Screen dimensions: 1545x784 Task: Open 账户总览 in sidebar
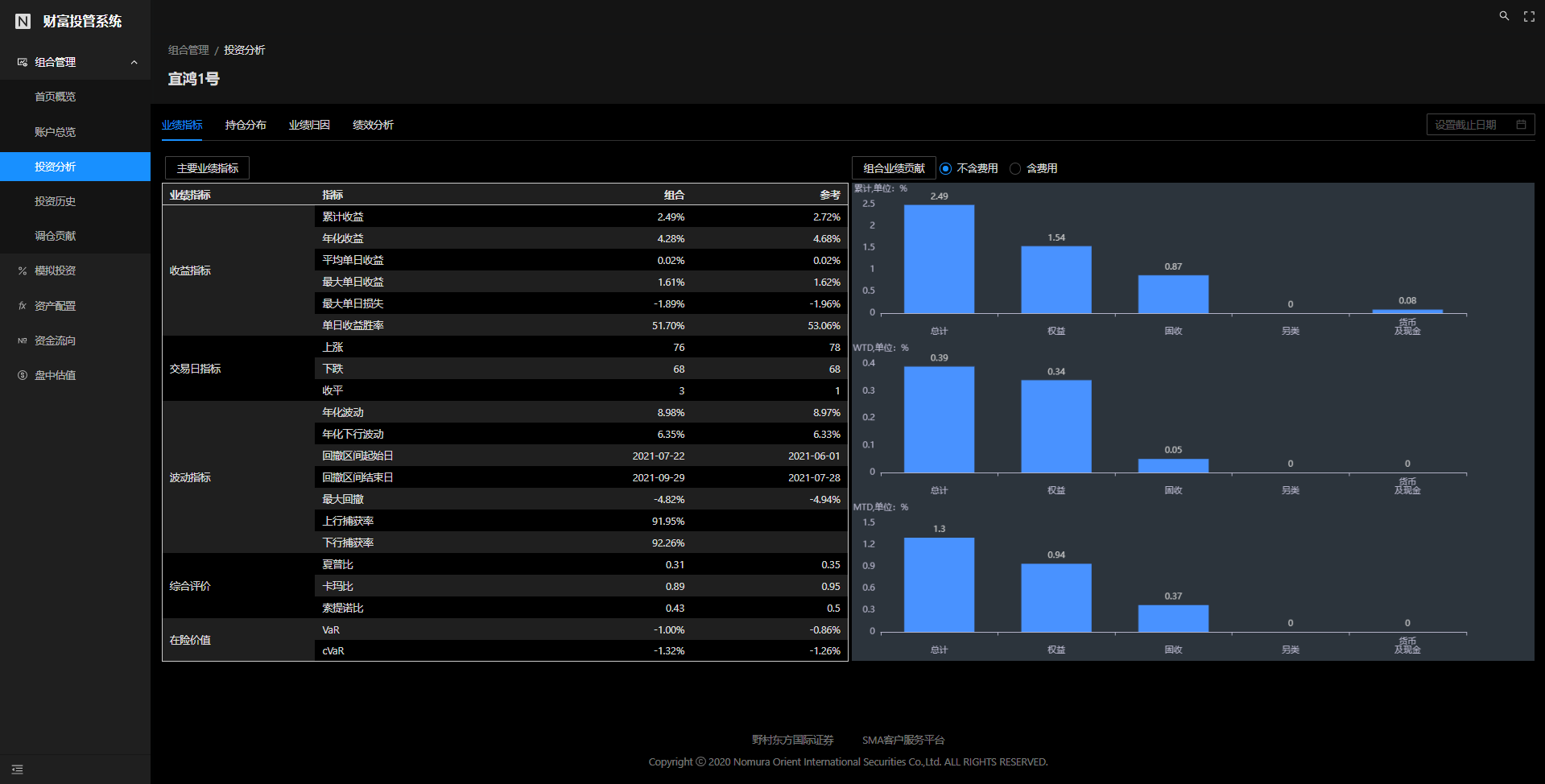[75, 132]
